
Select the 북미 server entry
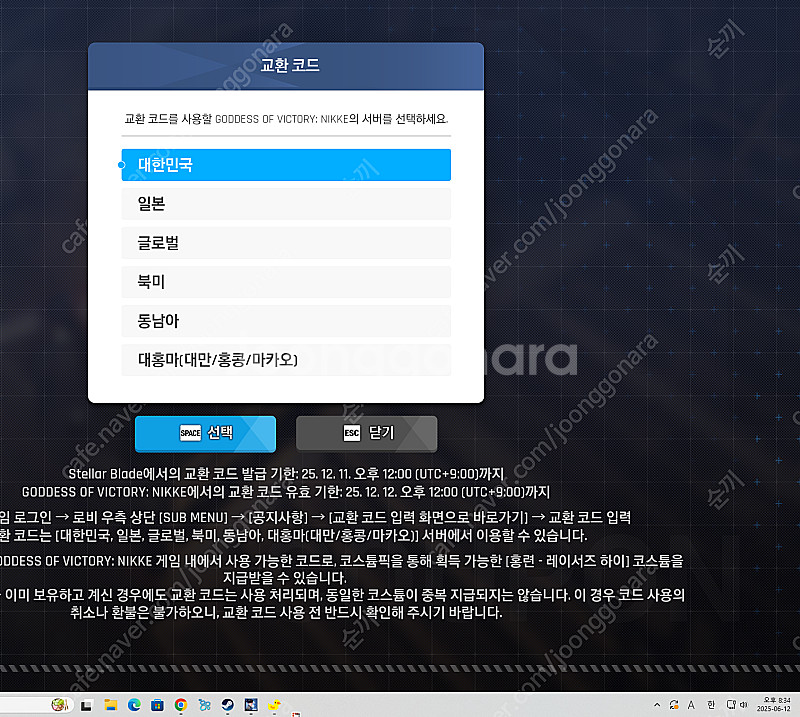point(286,282)
